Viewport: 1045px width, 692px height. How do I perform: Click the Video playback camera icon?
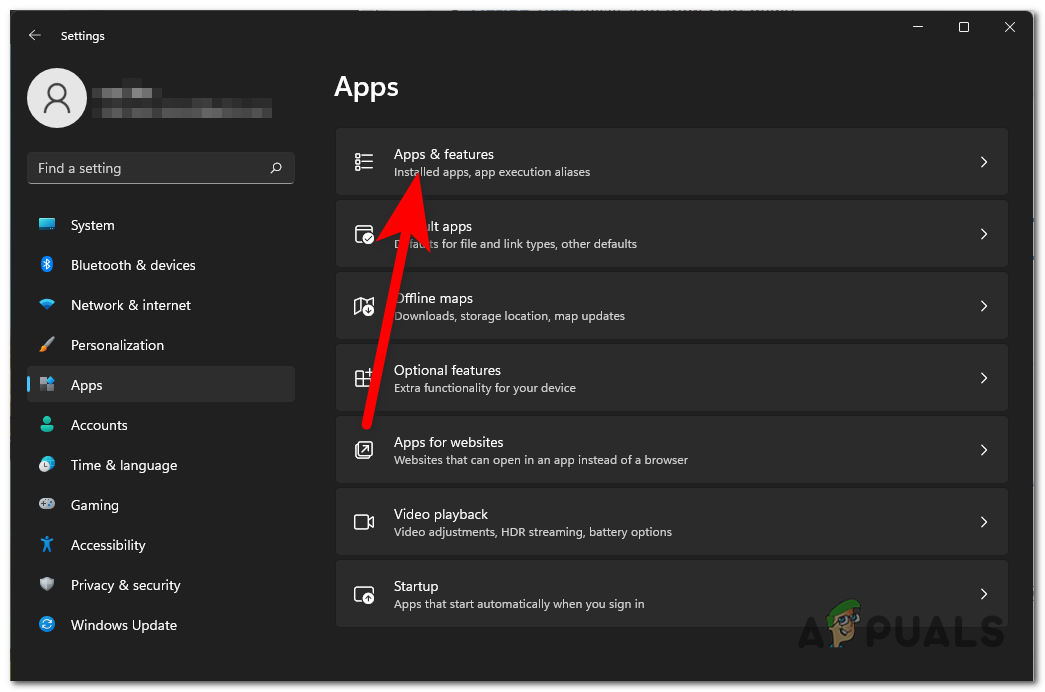point(364,522)
